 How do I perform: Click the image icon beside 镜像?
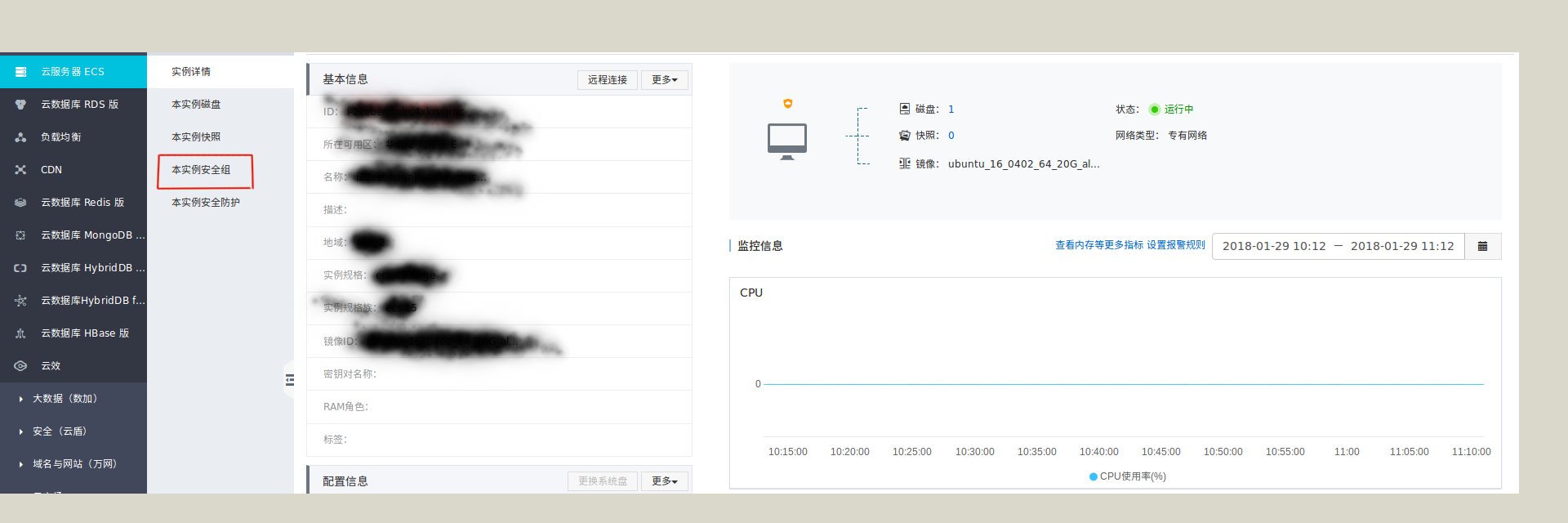pyautogui.click(x=905, y=163)
